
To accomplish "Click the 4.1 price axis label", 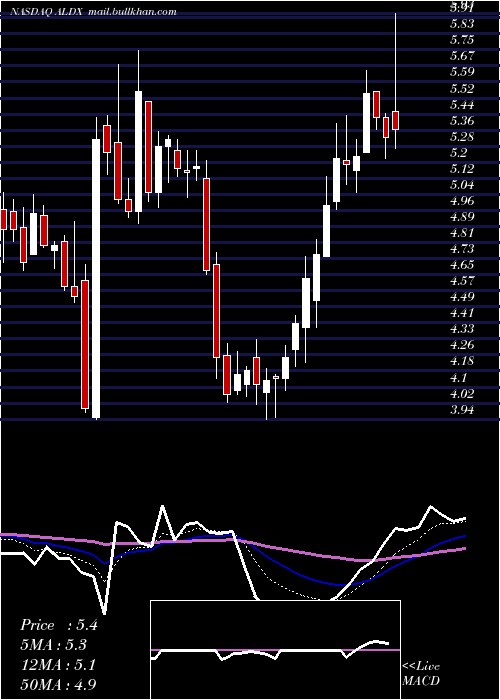I will pyautogui.click(x=458, y=379).
